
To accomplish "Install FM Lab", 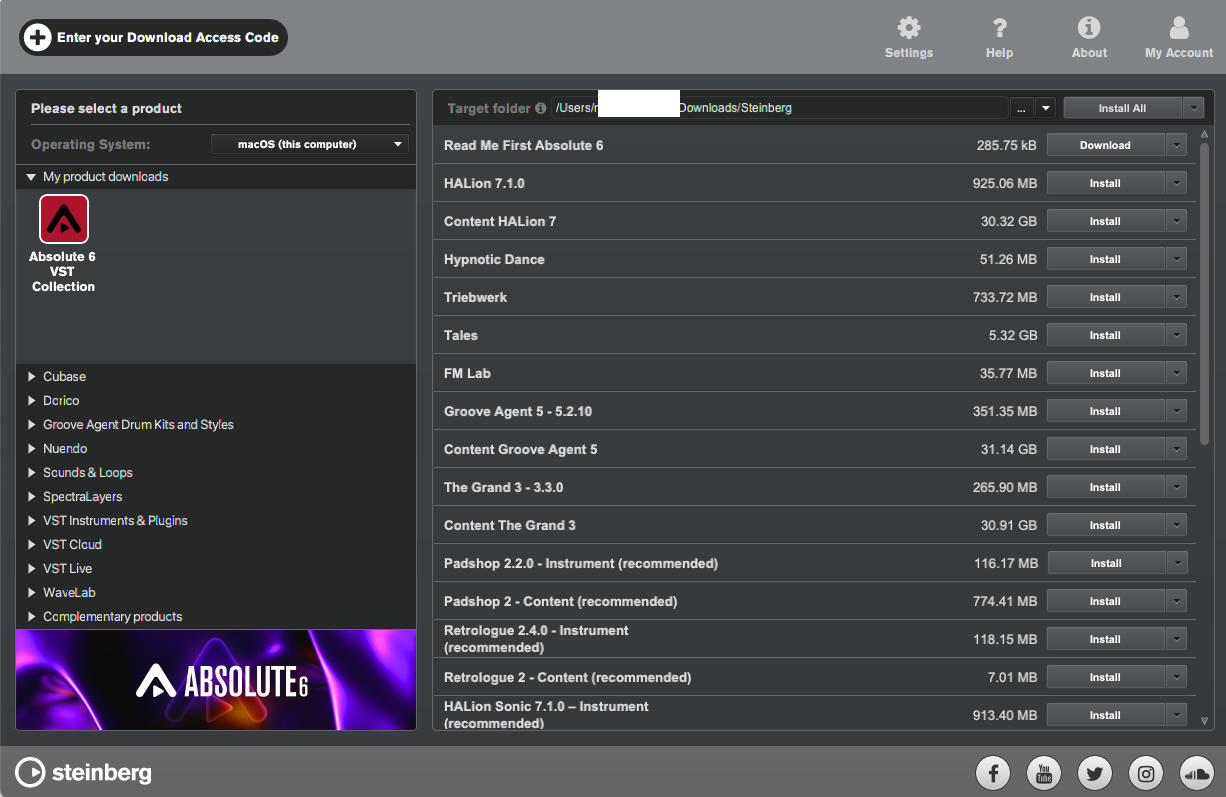I will click(x=1105, y=373).
